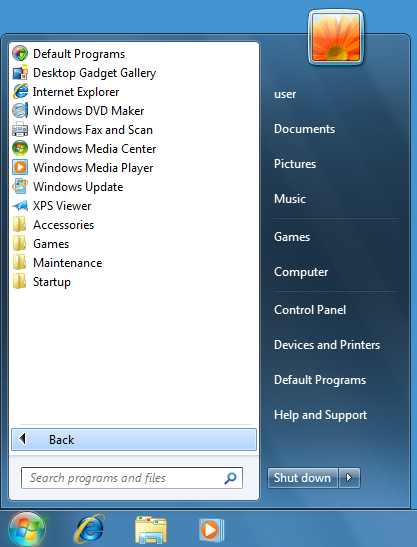The width and height of the screenshot is (417, 547).
Task: Click the Shut down button
Action: coord(303,478)
